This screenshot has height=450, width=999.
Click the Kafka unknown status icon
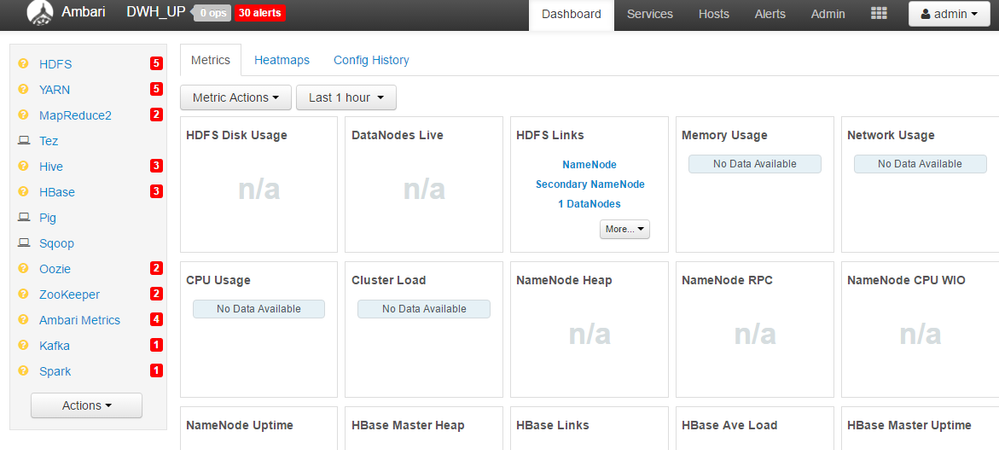pos(24,346)
